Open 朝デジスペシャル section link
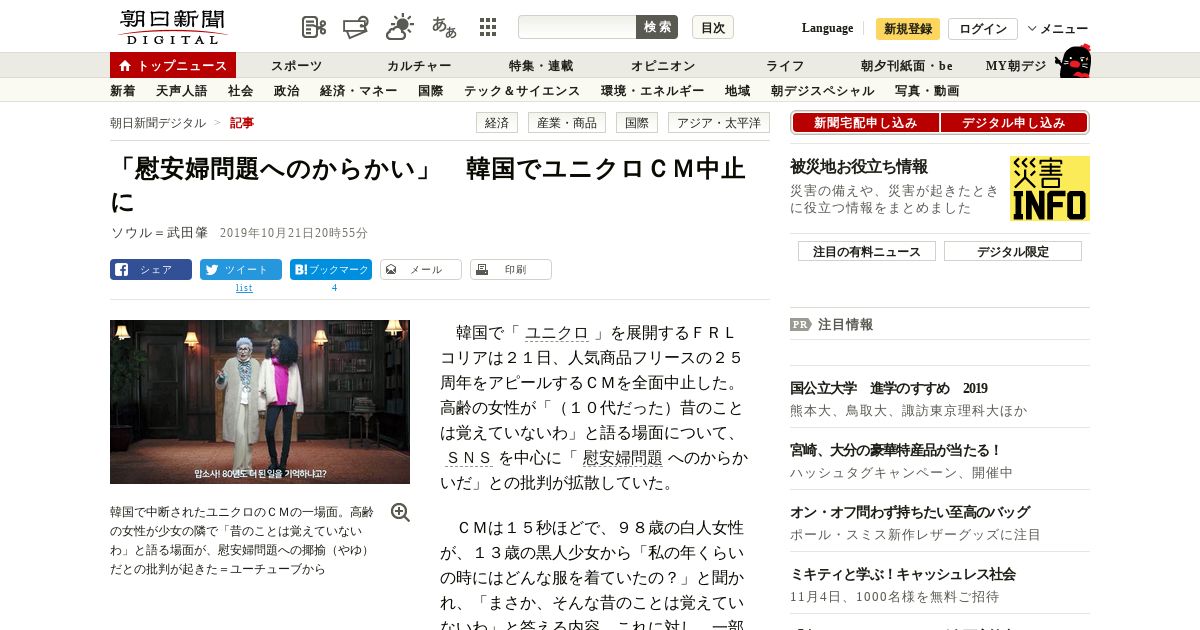 pyautogui.click(x=822, y=91)
